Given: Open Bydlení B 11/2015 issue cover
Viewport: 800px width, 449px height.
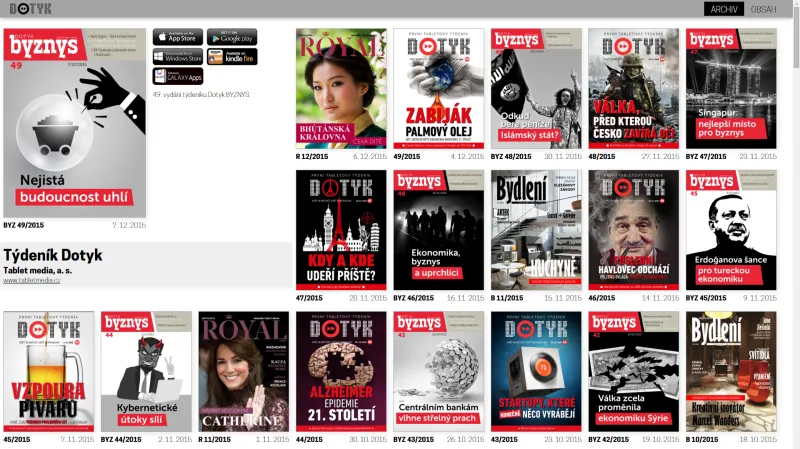Looking at the screenshot, I should click(x=536, y=230).
